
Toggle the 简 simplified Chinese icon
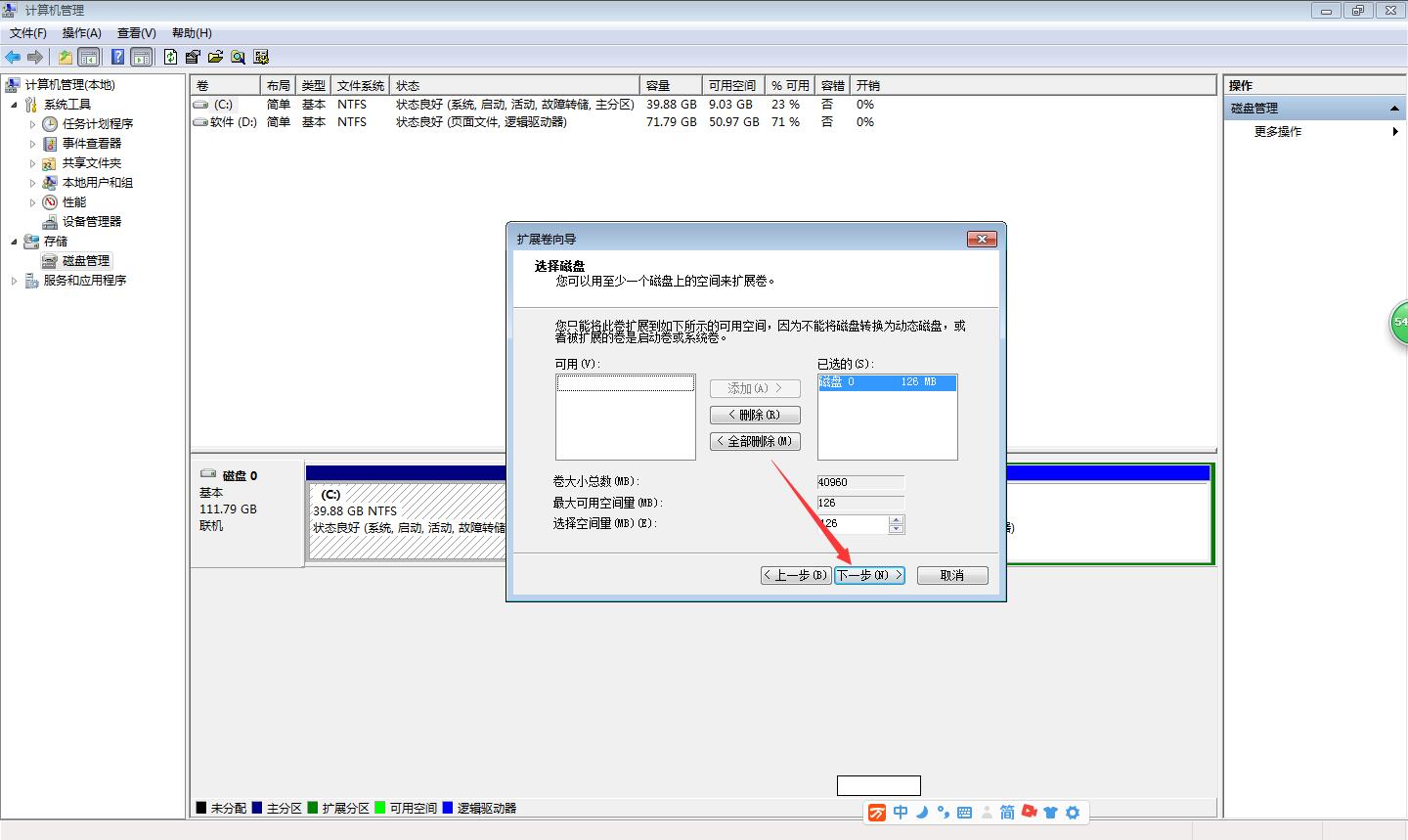pos(1007,812)
